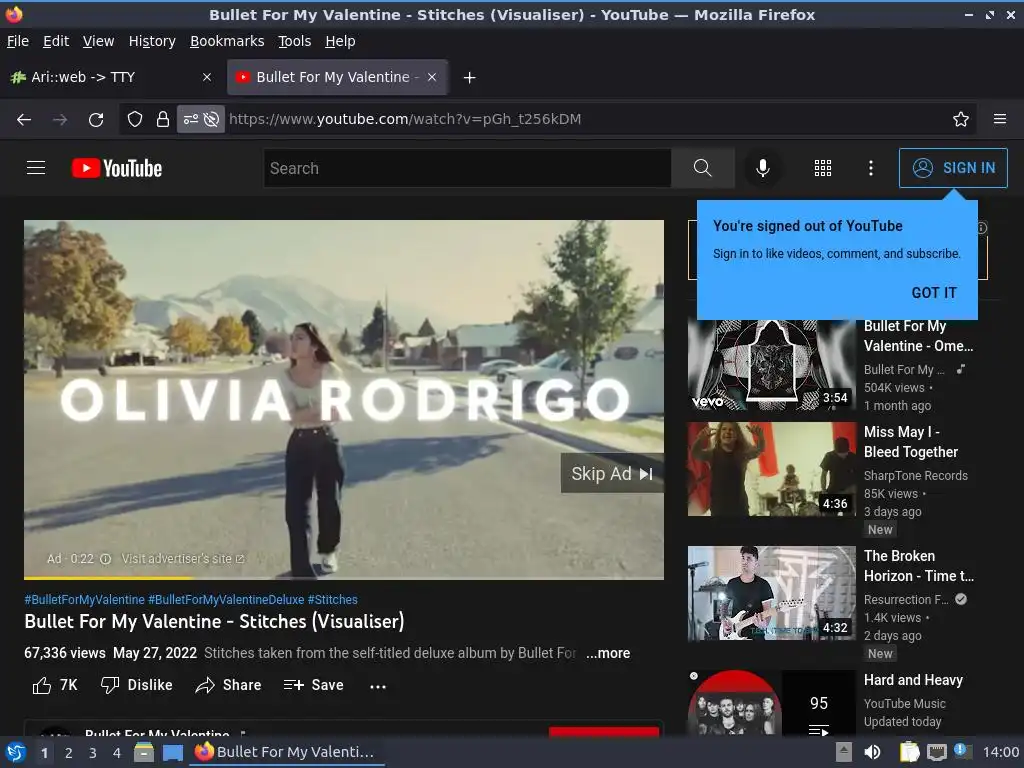Open the file manager taskbar icon
The height and width of the screenshot is (768, 1024).
tap(144, 752)
